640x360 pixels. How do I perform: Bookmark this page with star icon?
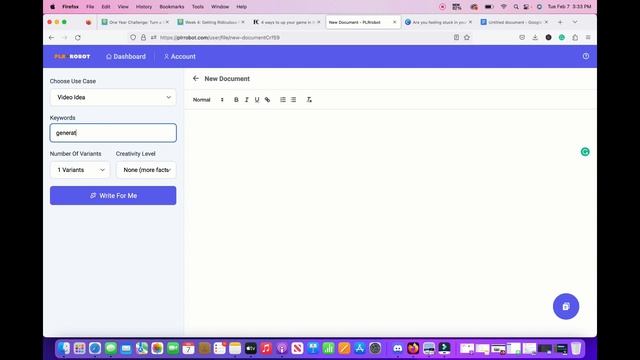[467, 38]
